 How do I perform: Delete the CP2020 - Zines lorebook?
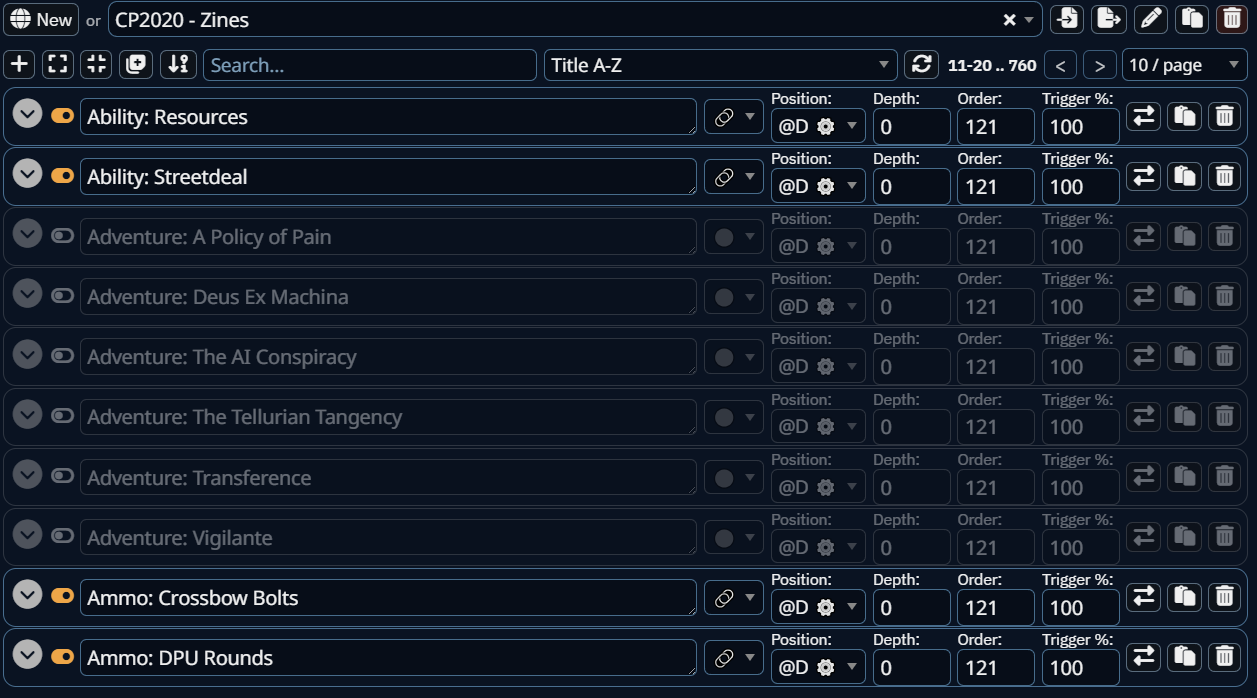[x=1231, y=18]
